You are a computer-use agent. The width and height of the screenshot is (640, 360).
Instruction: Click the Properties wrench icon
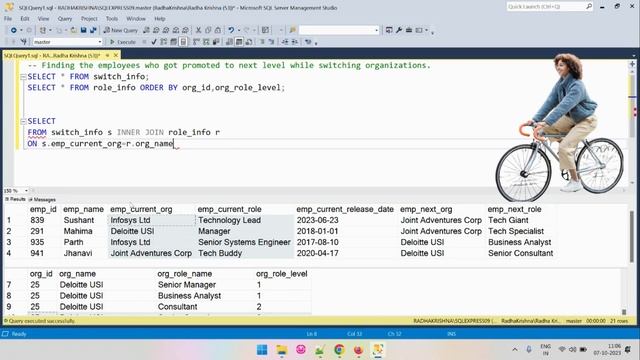point(399,30)
